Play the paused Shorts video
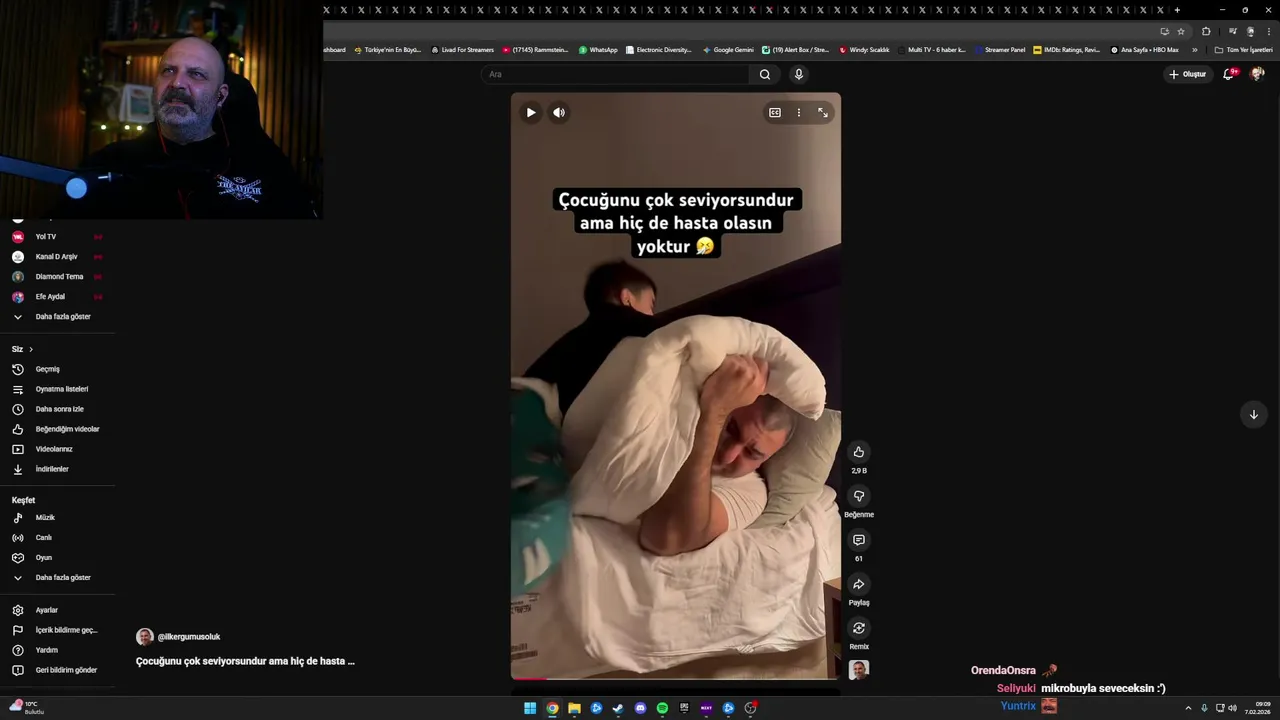The width and height of the screenshot is (1280, 720). tap(531, 113)
